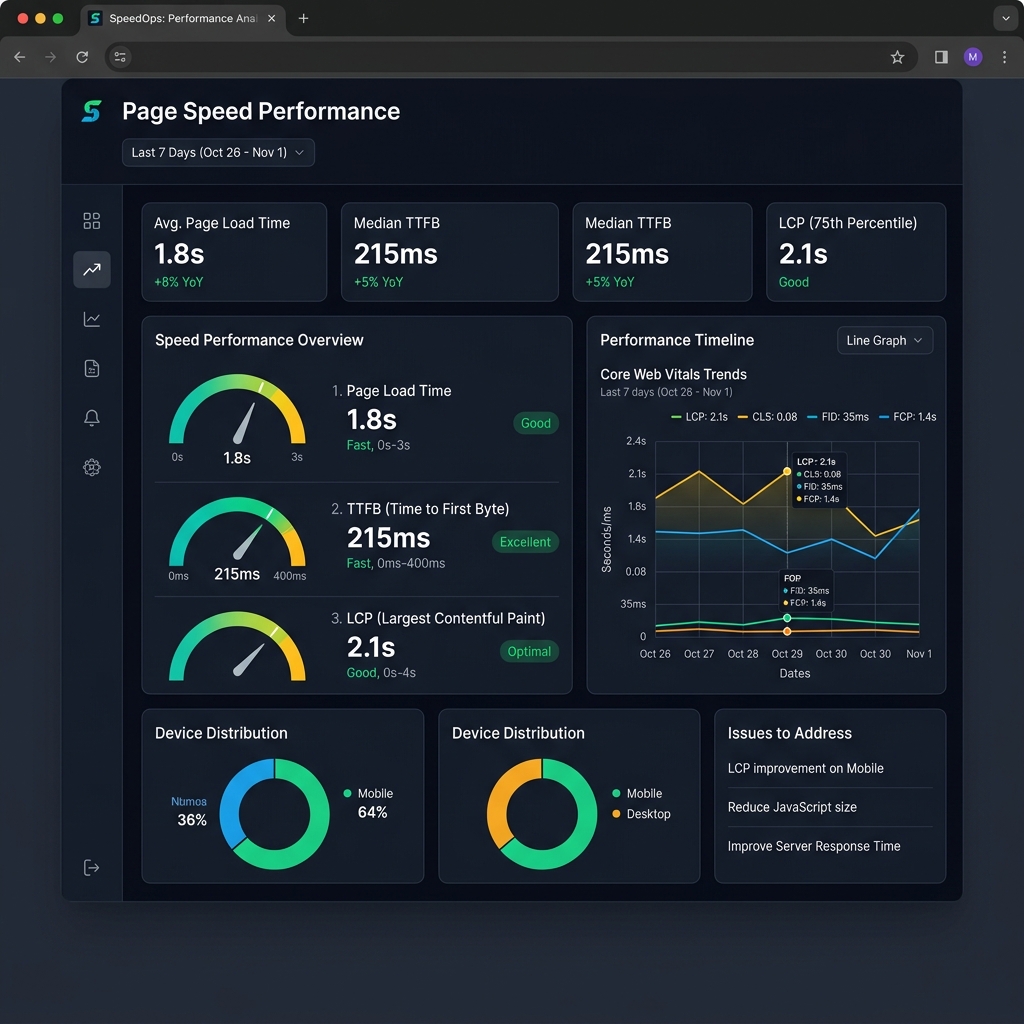Open the dashboard grid icon in sidebar

pos(91,221)
